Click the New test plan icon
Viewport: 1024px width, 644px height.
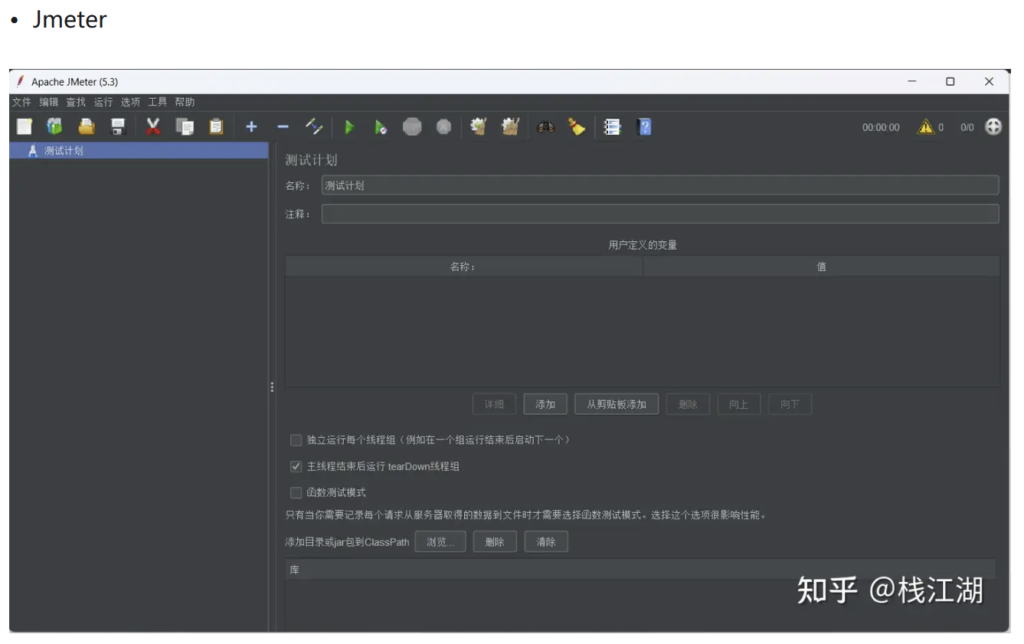pos(24,127)
